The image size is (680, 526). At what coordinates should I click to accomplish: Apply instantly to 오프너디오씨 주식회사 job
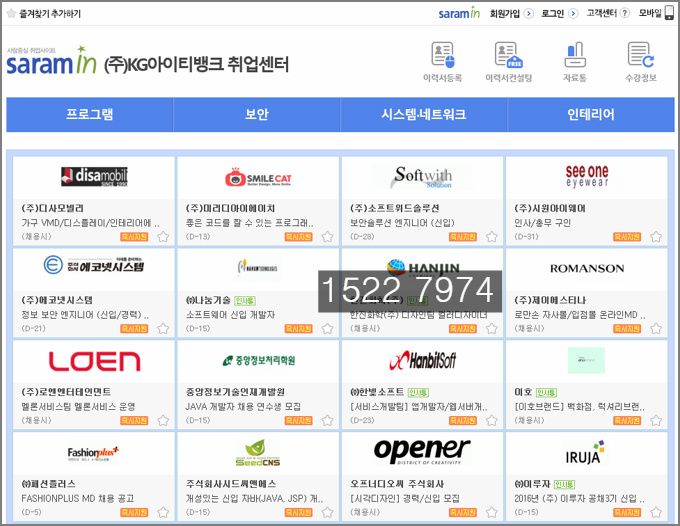tap(463, 513)
